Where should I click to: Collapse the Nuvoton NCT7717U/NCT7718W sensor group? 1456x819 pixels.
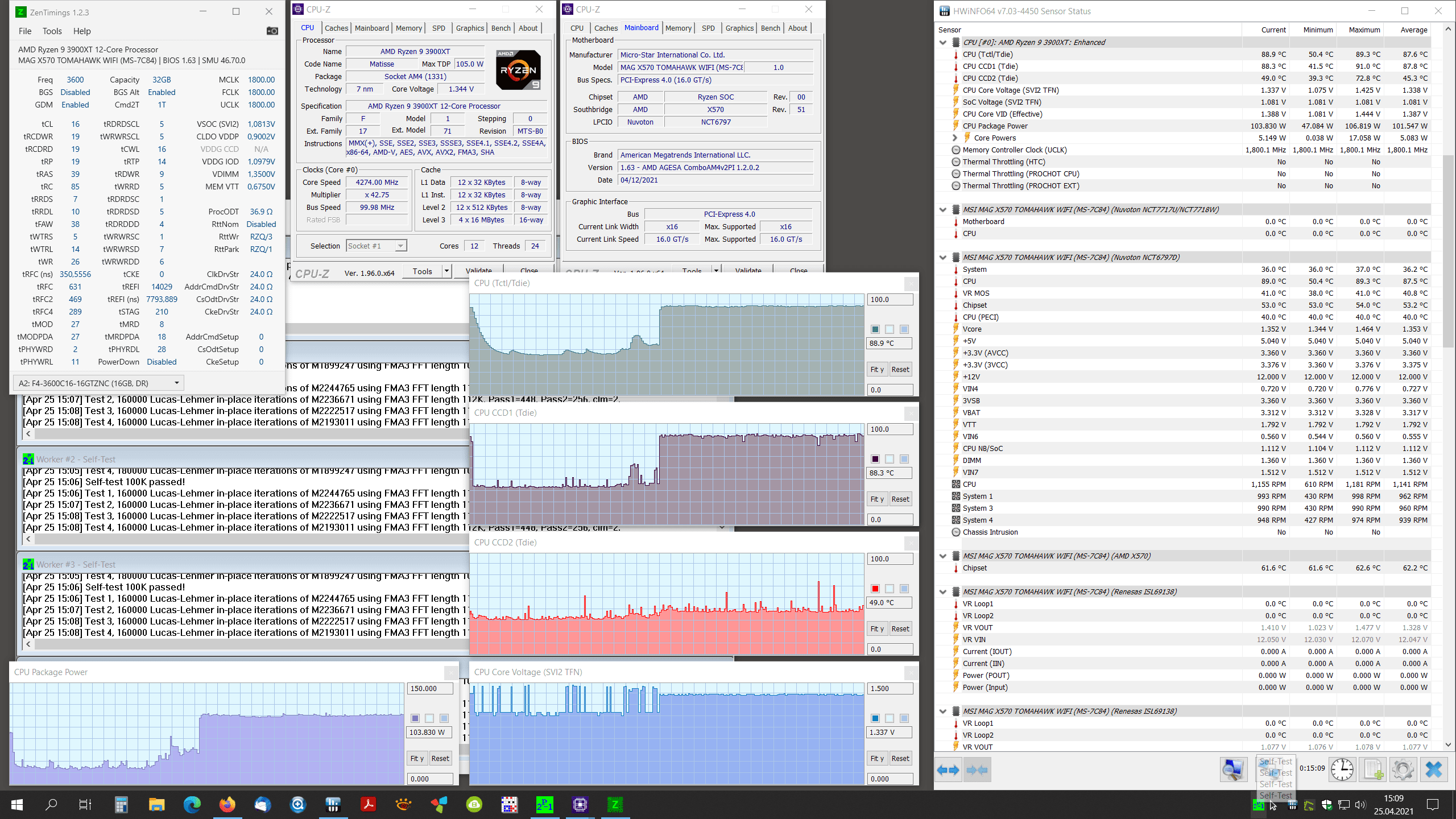coord(943,210)
